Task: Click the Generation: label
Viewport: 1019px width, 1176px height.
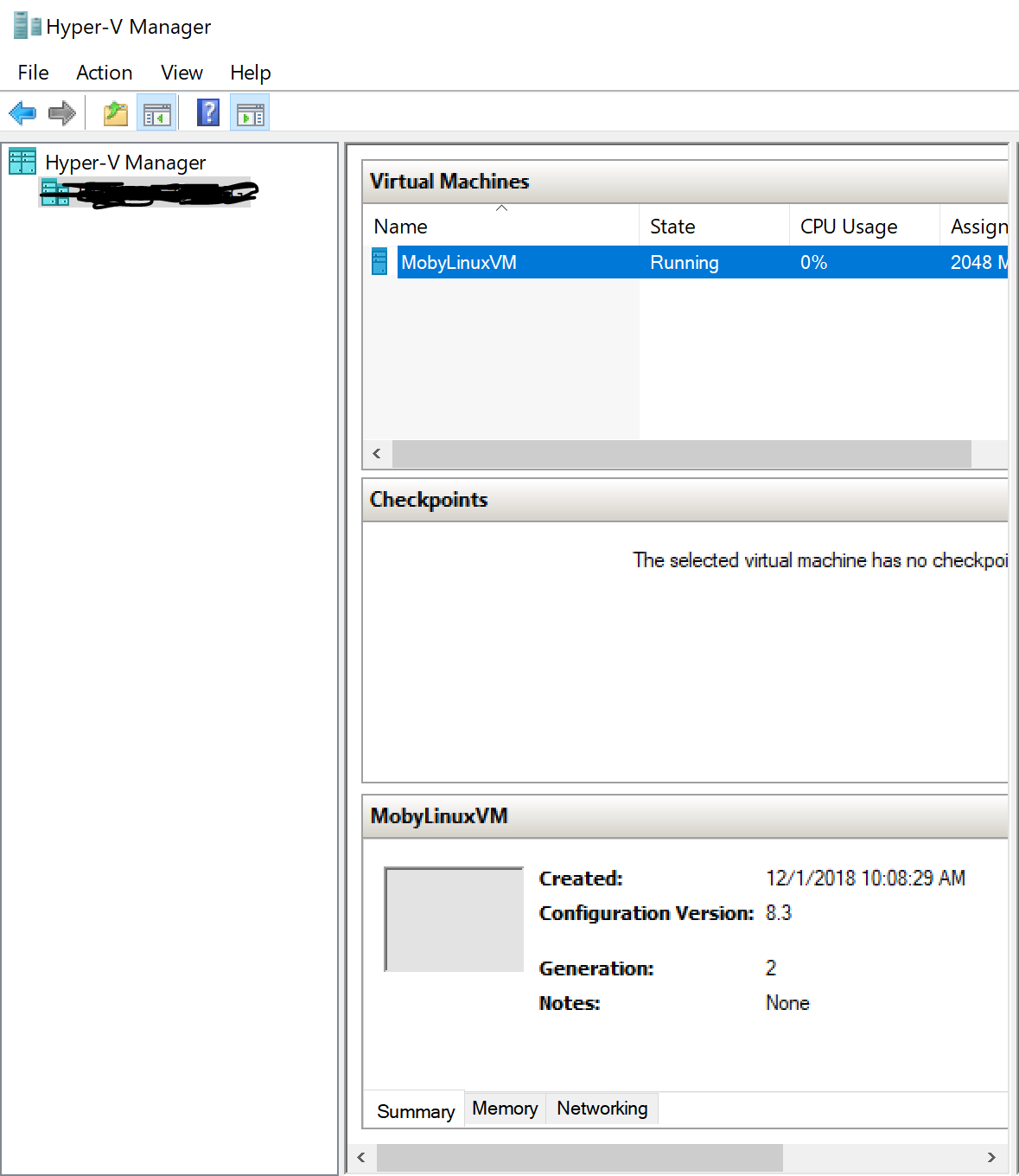Action: point(596,968)
